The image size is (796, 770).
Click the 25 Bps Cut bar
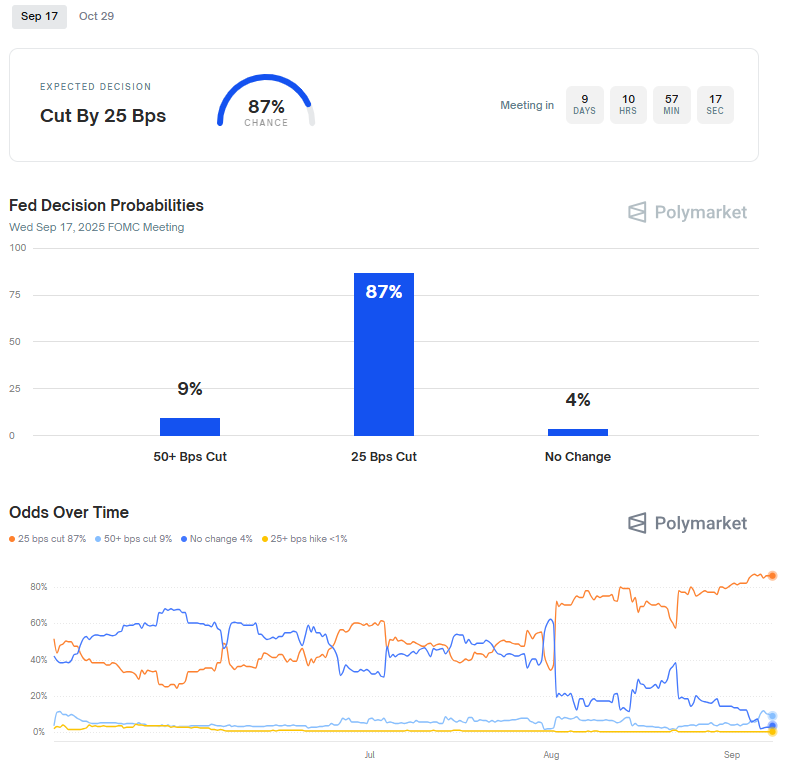tap(383, 354)
